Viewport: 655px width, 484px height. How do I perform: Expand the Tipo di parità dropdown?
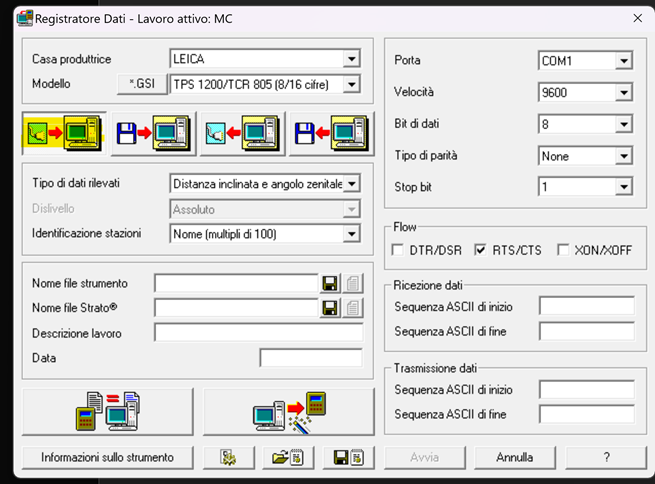(x=624, y=156)
